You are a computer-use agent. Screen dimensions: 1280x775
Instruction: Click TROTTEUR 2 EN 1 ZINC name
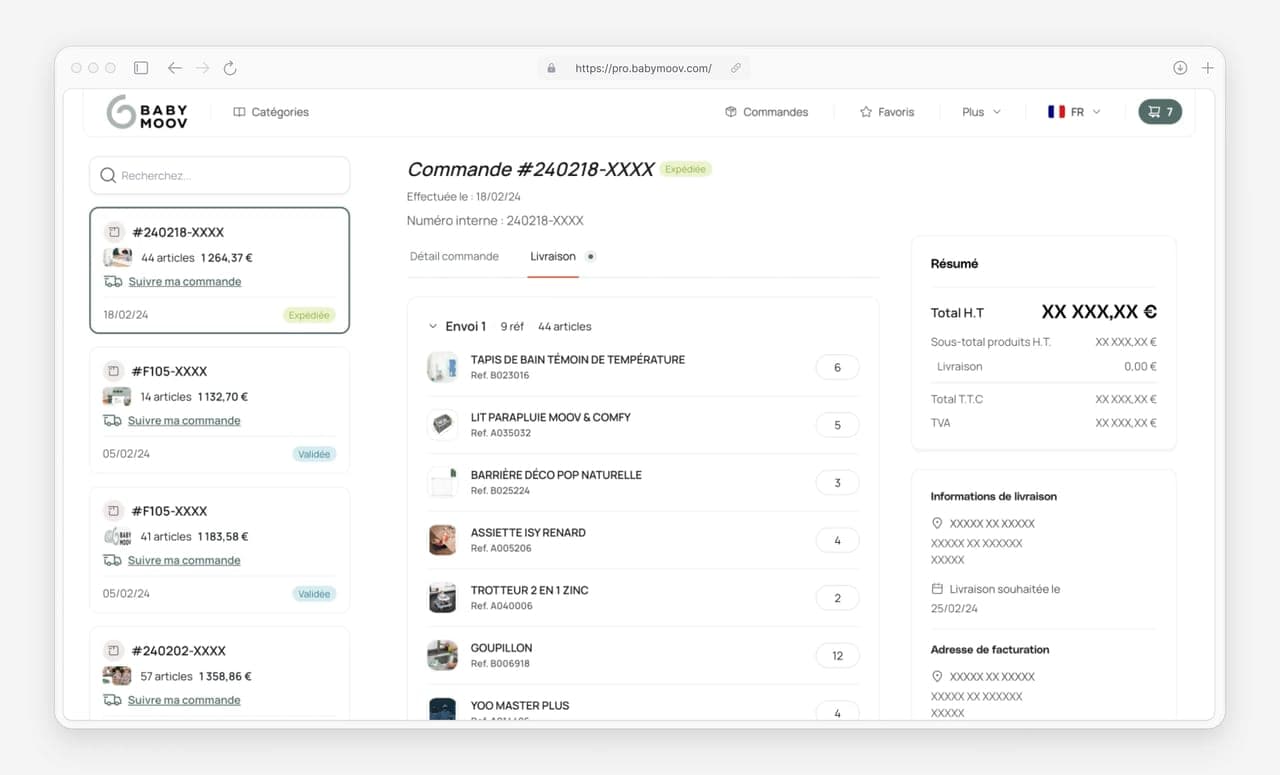(x=530, y=591)
